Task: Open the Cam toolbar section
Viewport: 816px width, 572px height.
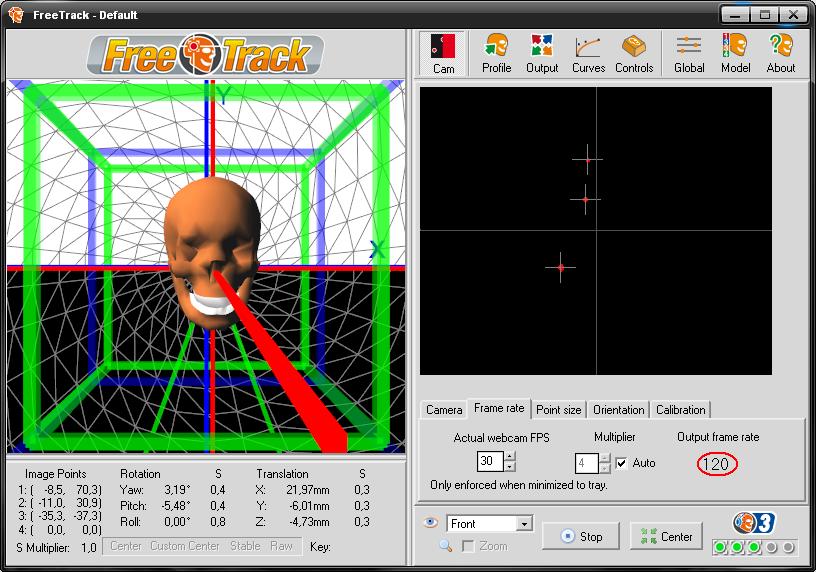Action: (x=443, y=54)
